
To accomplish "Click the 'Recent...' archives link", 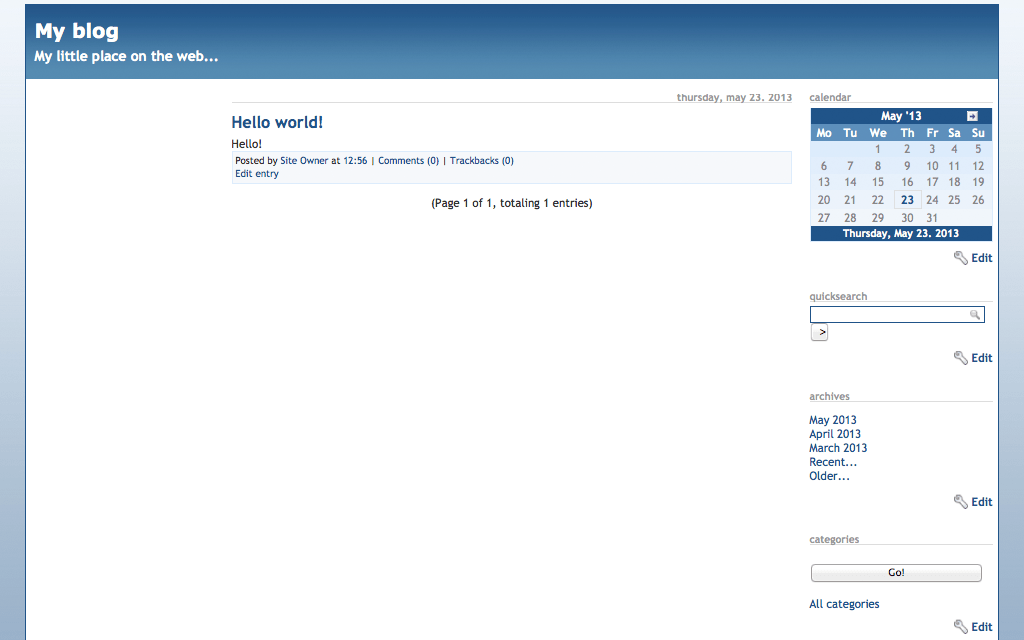I will click(x=832, y=462).
